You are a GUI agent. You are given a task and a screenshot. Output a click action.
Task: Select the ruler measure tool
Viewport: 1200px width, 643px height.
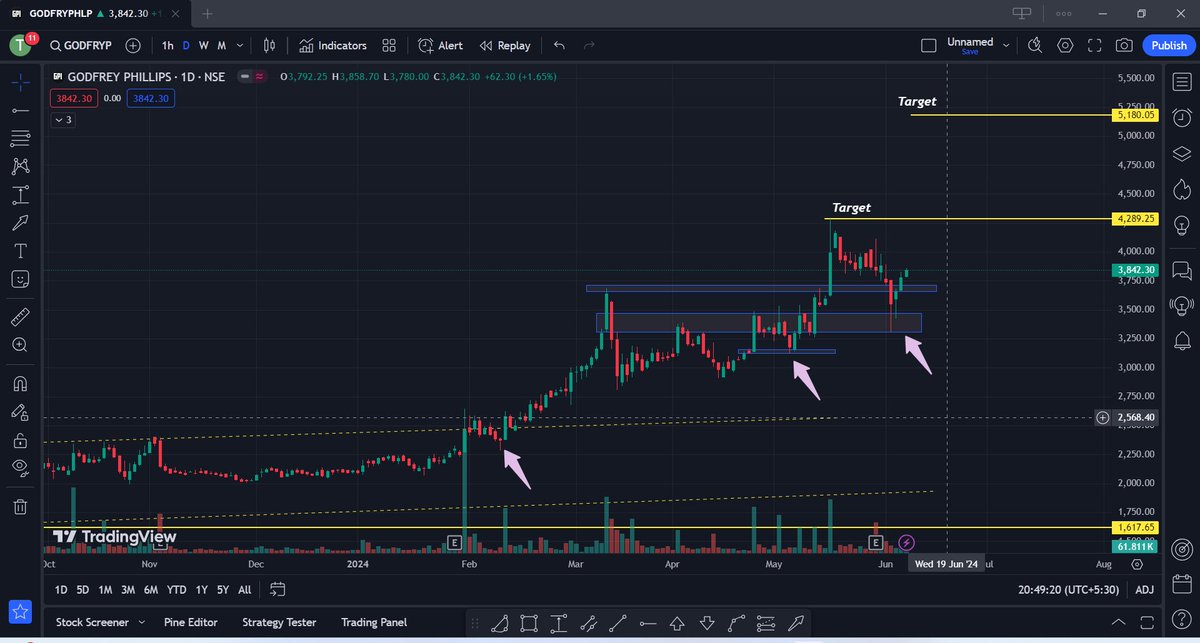pyautogui.click(x=20, y=317)
